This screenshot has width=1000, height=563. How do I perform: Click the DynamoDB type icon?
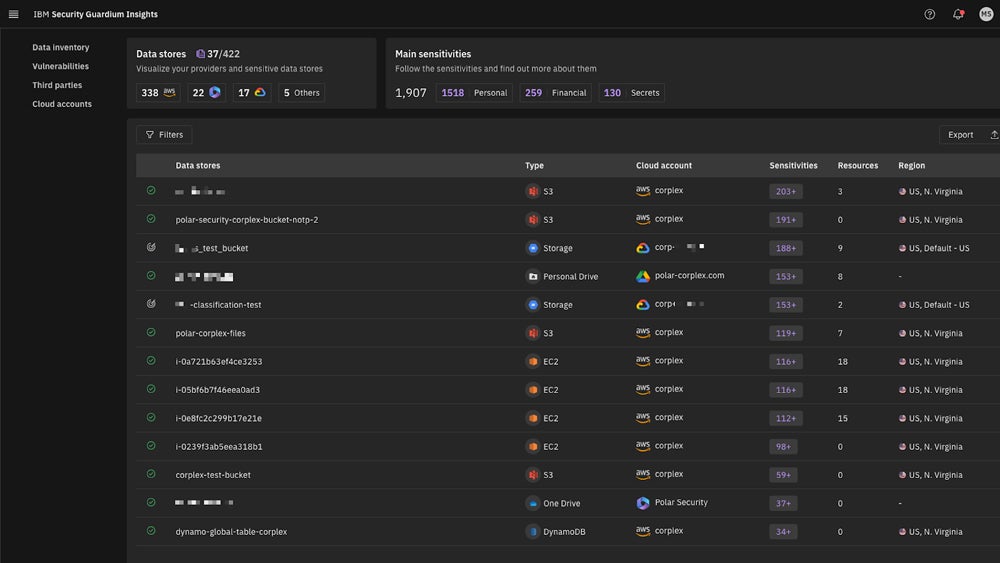(533, 532)
